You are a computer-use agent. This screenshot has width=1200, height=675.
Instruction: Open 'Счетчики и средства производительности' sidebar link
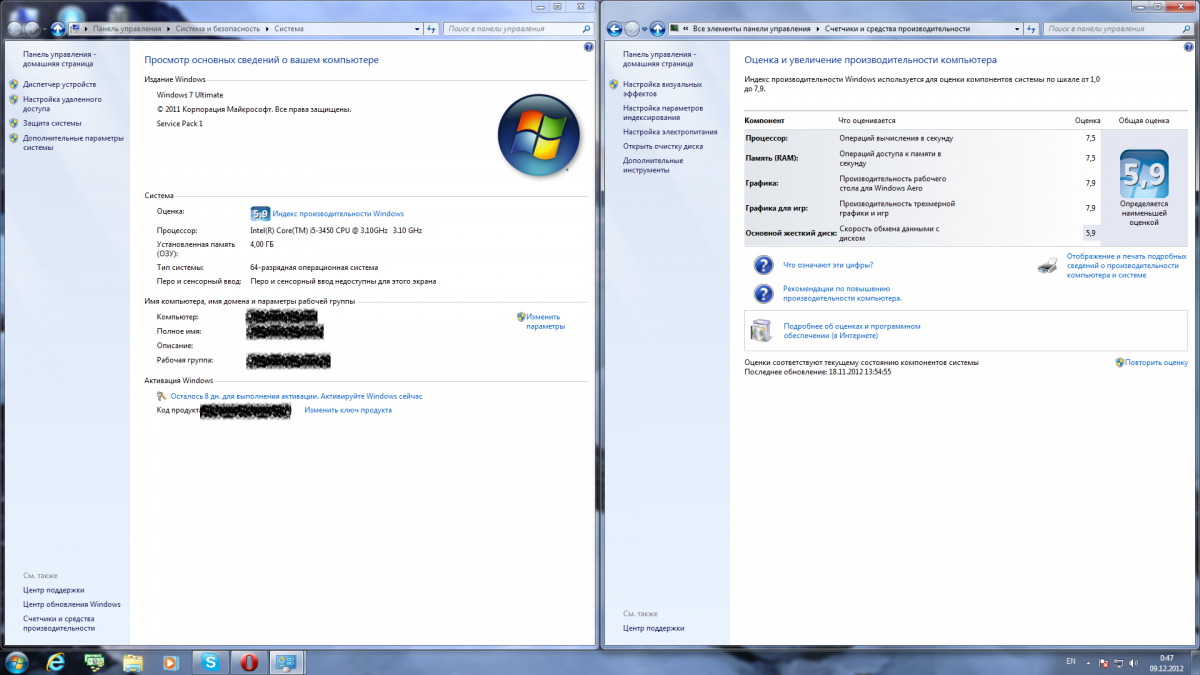coord(59,623)
